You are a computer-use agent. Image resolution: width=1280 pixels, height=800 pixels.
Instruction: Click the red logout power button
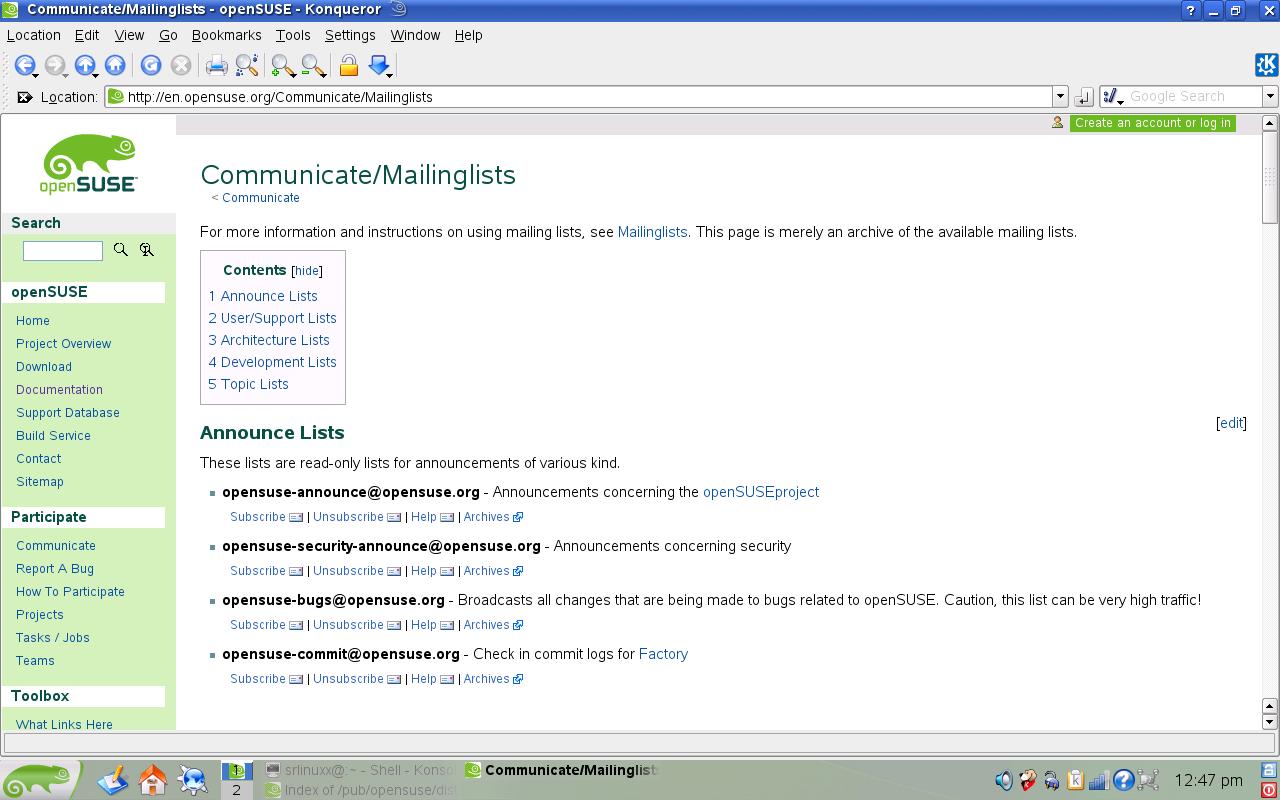pos(1270,790)
